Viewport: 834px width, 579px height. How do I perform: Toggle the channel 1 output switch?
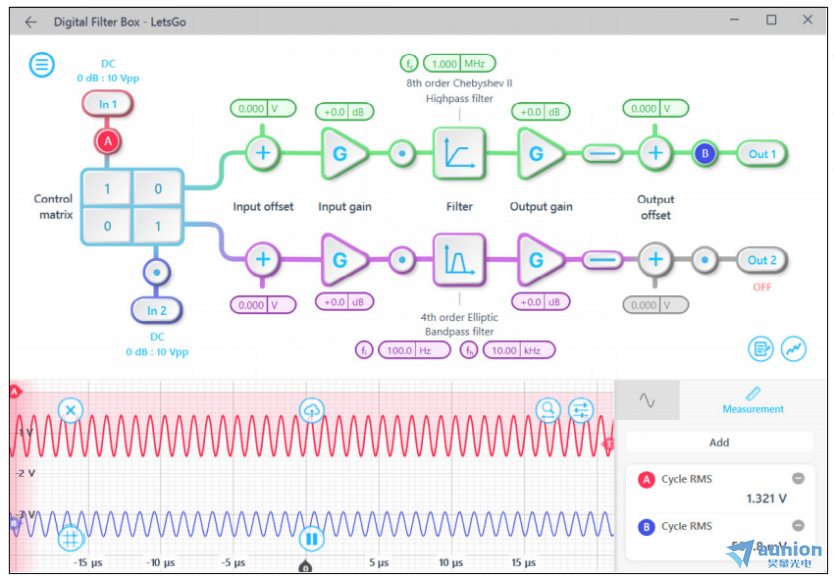tap(602, 154)
